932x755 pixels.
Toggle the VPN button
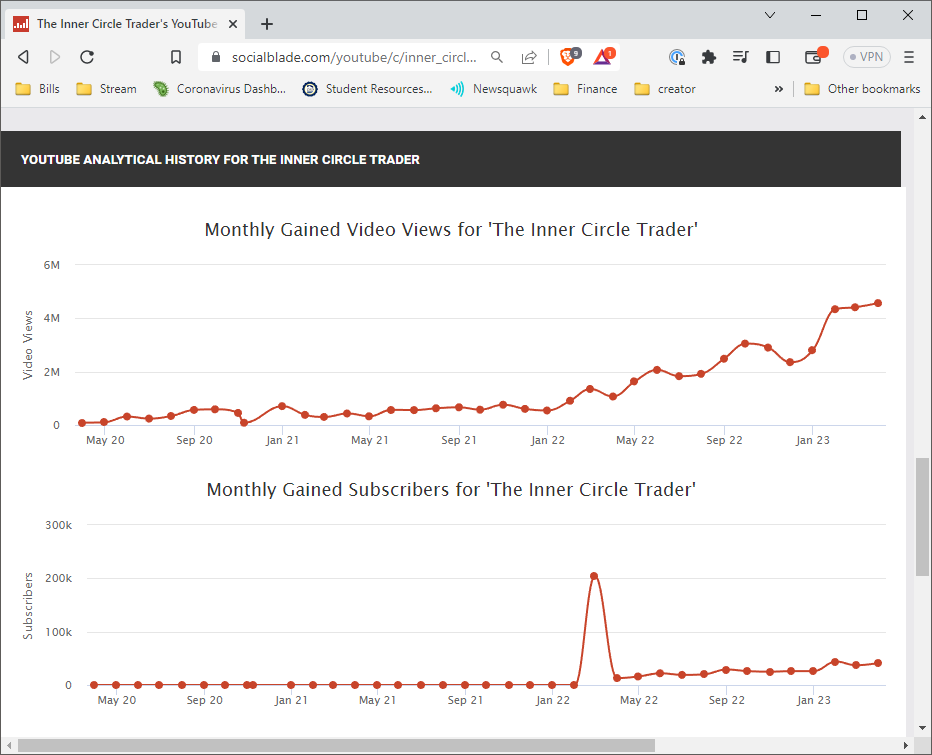[867, 57]
